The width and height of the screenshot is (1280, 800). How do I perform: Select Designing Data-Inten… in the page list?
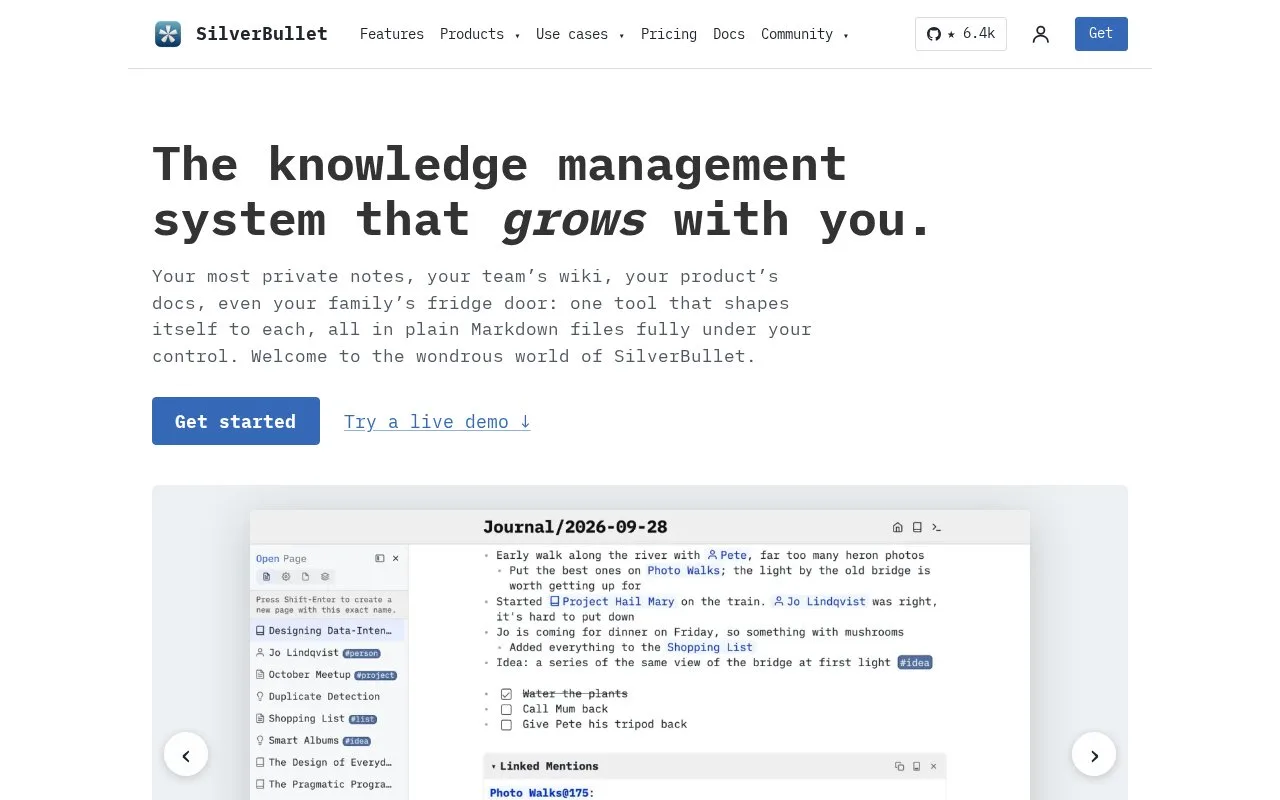pos(328,631)
